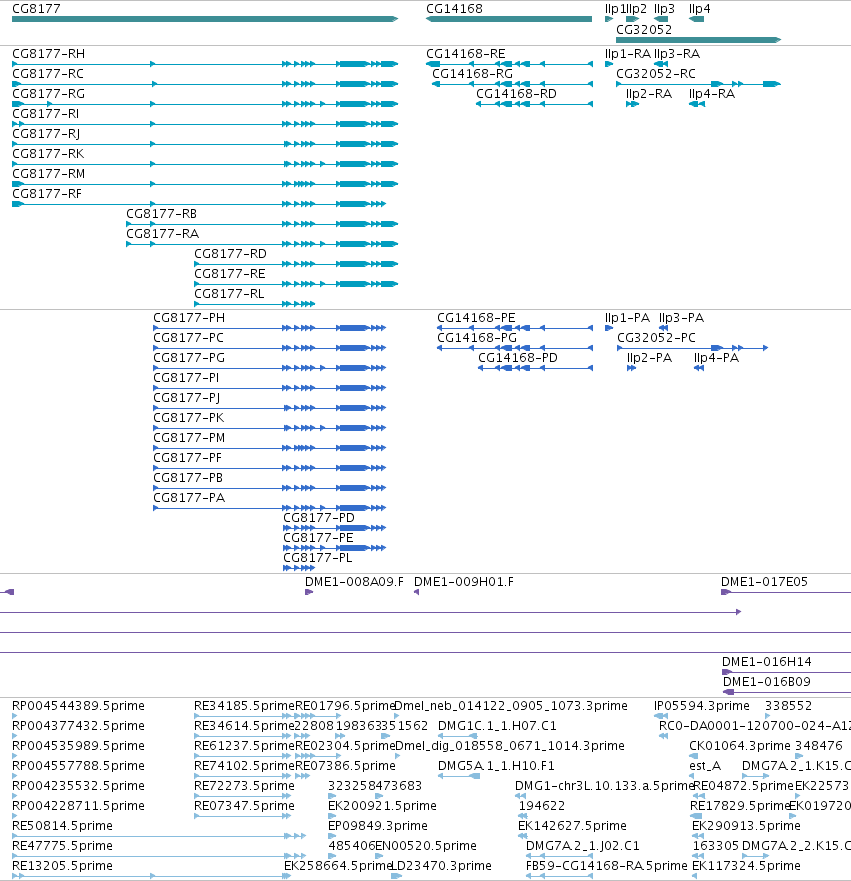The width and height of the screenshot is (851, 881).
Task: Select EST RE50814.5prime
Action: coord(62,826)
